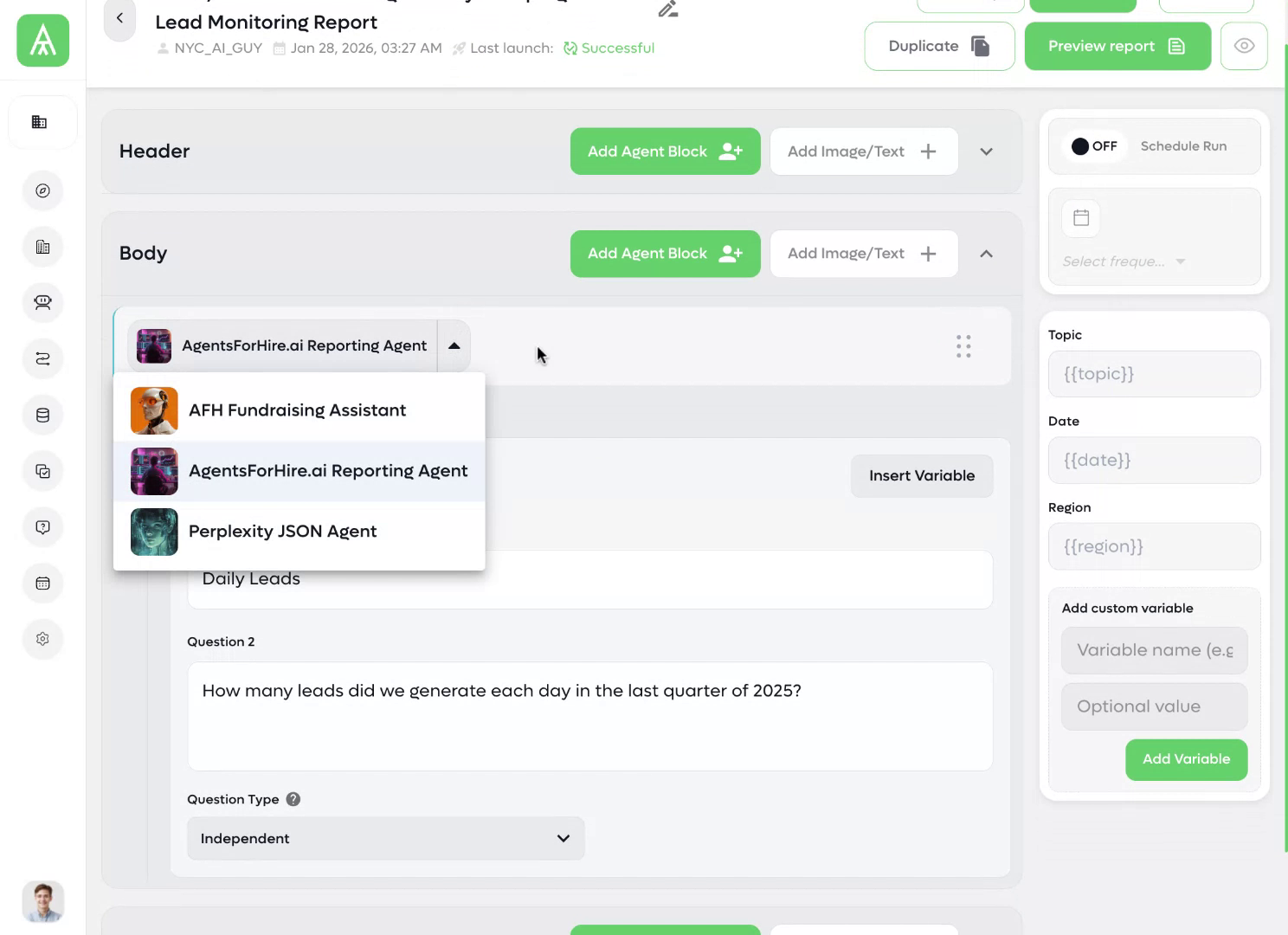Open the Question Type Independent dropdown
Viewport: 1288px width, 935px height.
[x=386, y=838]
